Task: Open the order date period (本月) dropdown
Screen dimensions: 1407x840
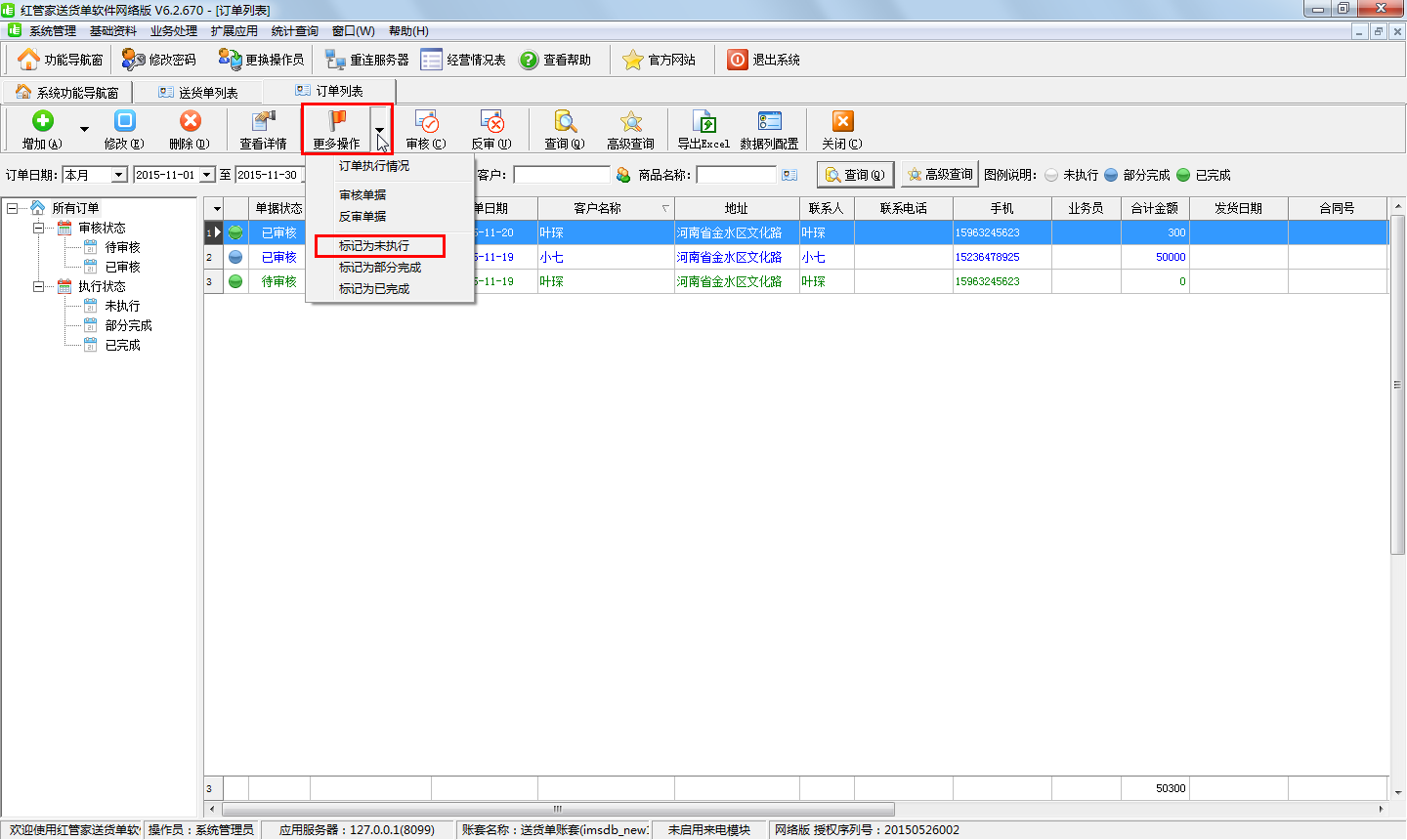Action: 119,175
